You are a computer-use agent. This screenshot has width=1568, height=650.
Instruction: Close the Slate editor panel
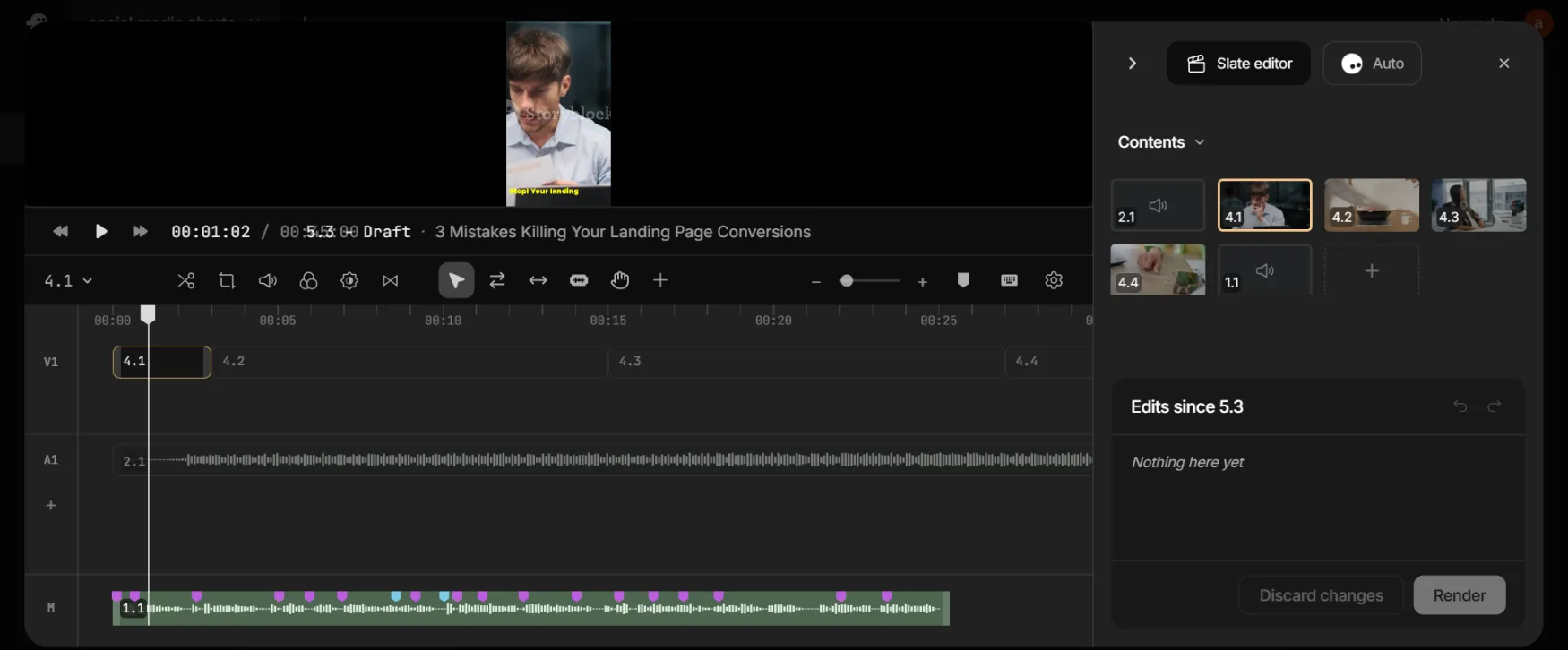1504,64
